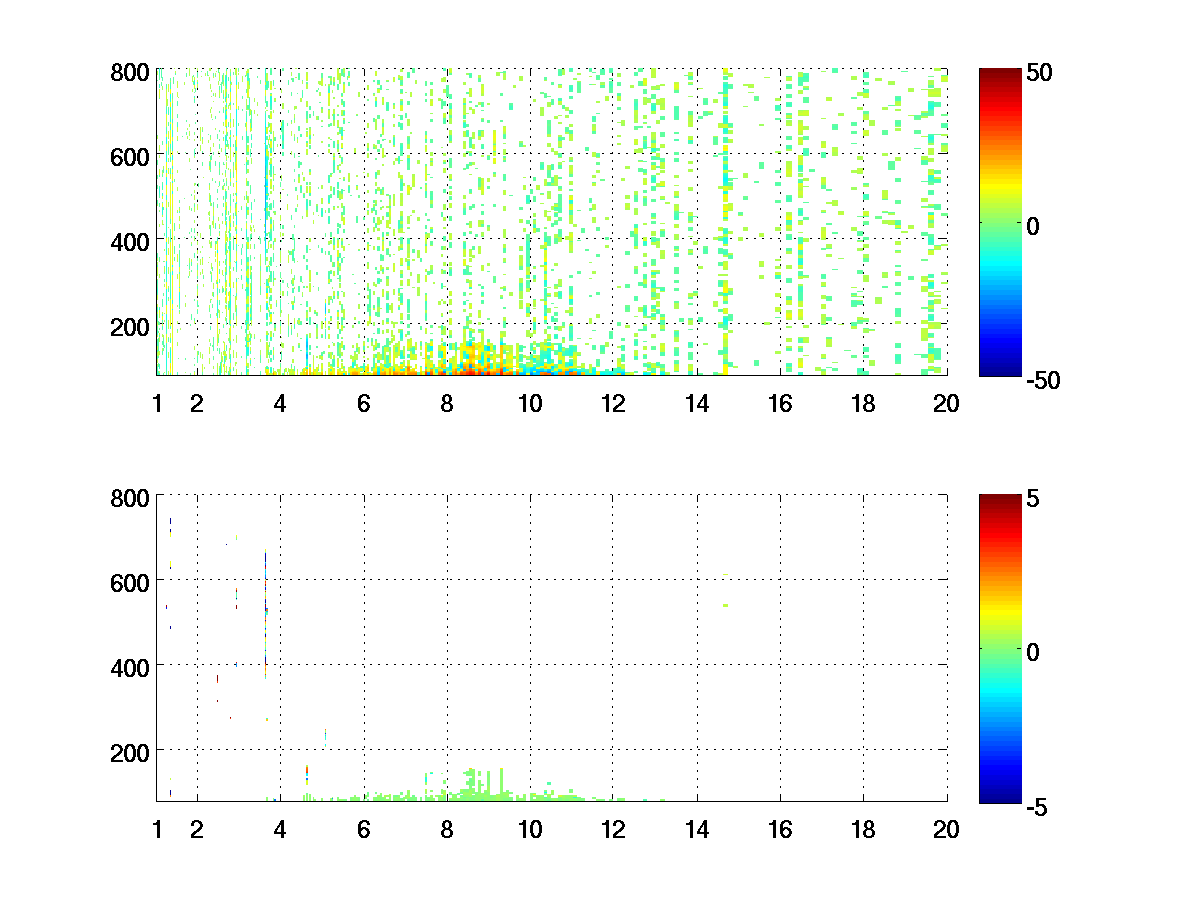Select the 0 label on the upper colorbar
1200x900 pixels.
(1033, 226)
